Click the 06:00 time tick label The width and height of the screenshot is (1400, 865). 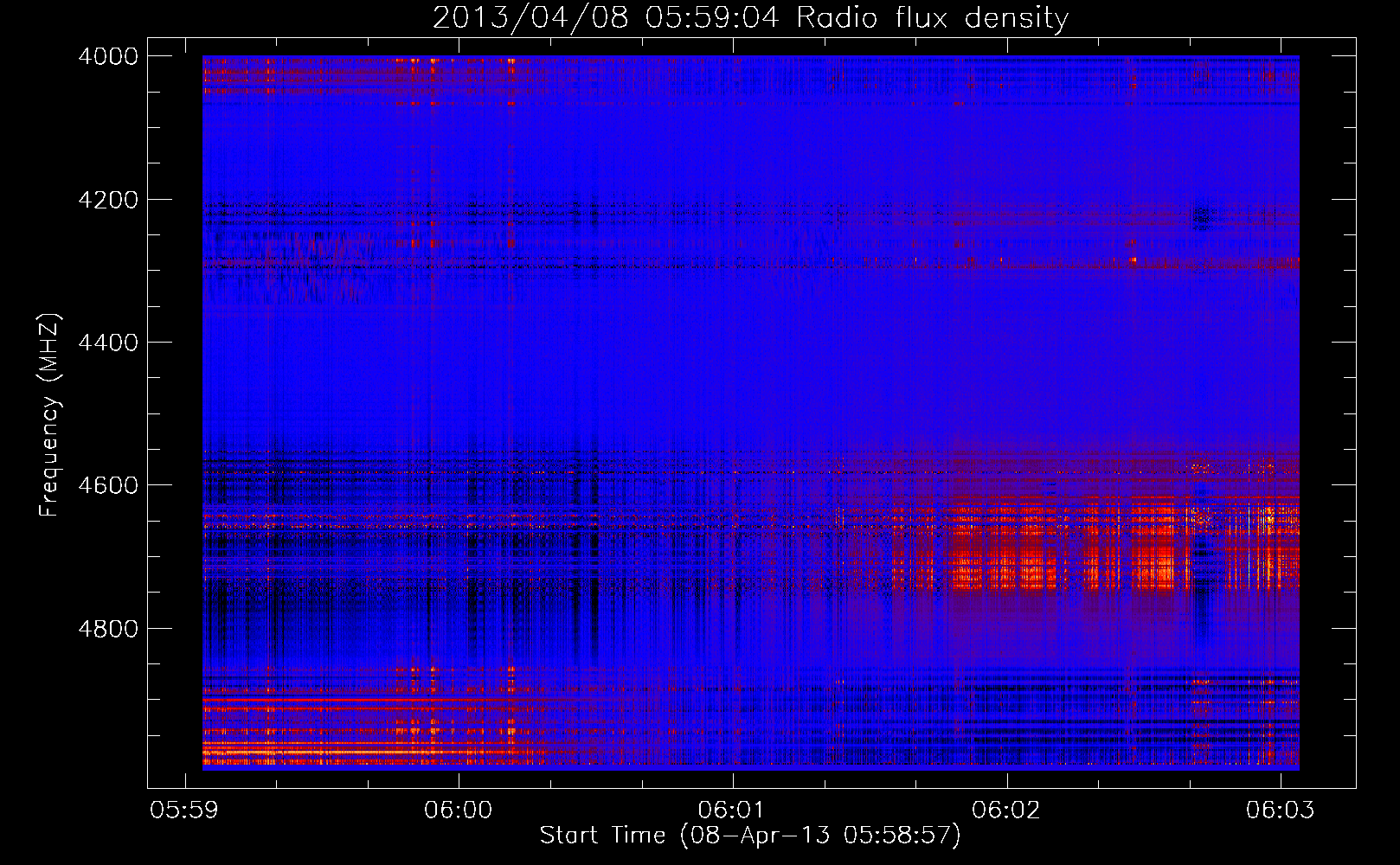(459, 810)
